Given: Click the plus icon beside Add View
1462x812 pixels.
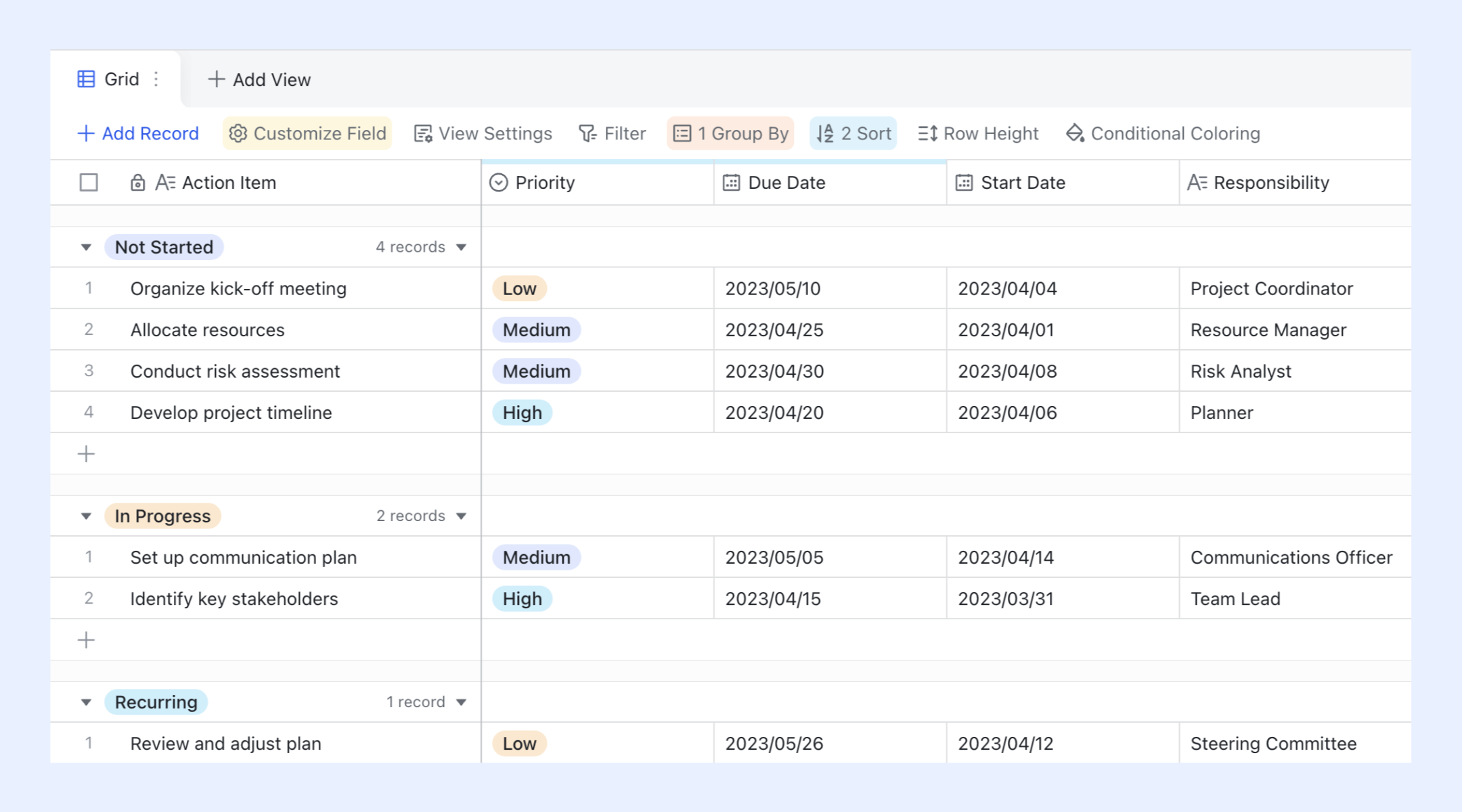Looking at the screenshot, I should pos(216,79).
